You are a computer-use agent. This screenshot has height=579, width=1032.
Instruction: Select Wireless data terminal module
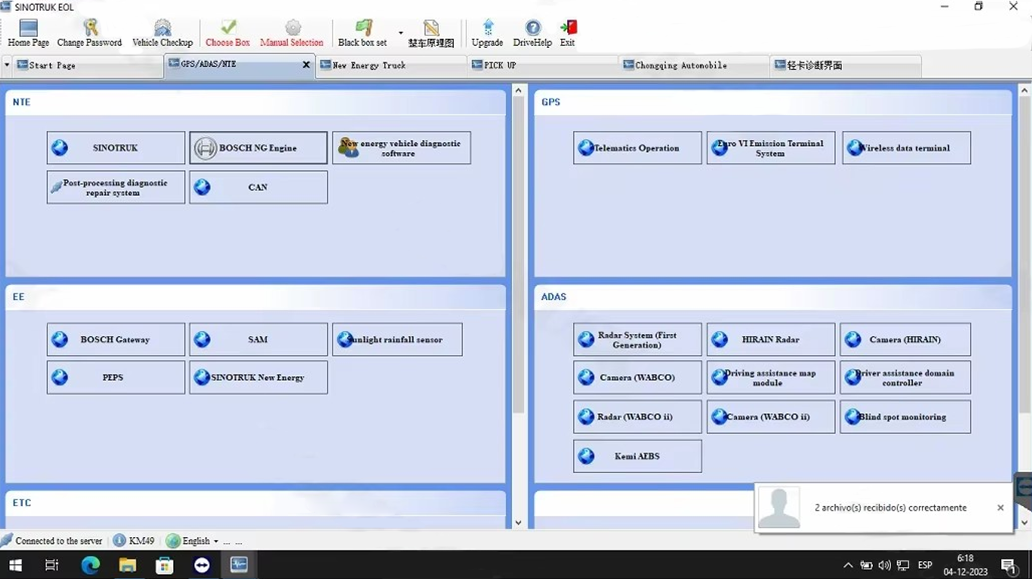tap(906, 148)
